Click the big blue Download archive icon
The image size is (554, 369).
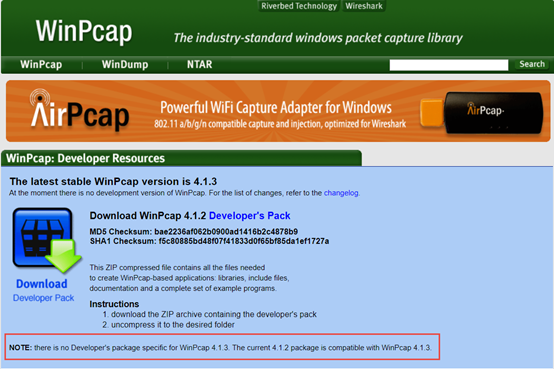point(47,240)
